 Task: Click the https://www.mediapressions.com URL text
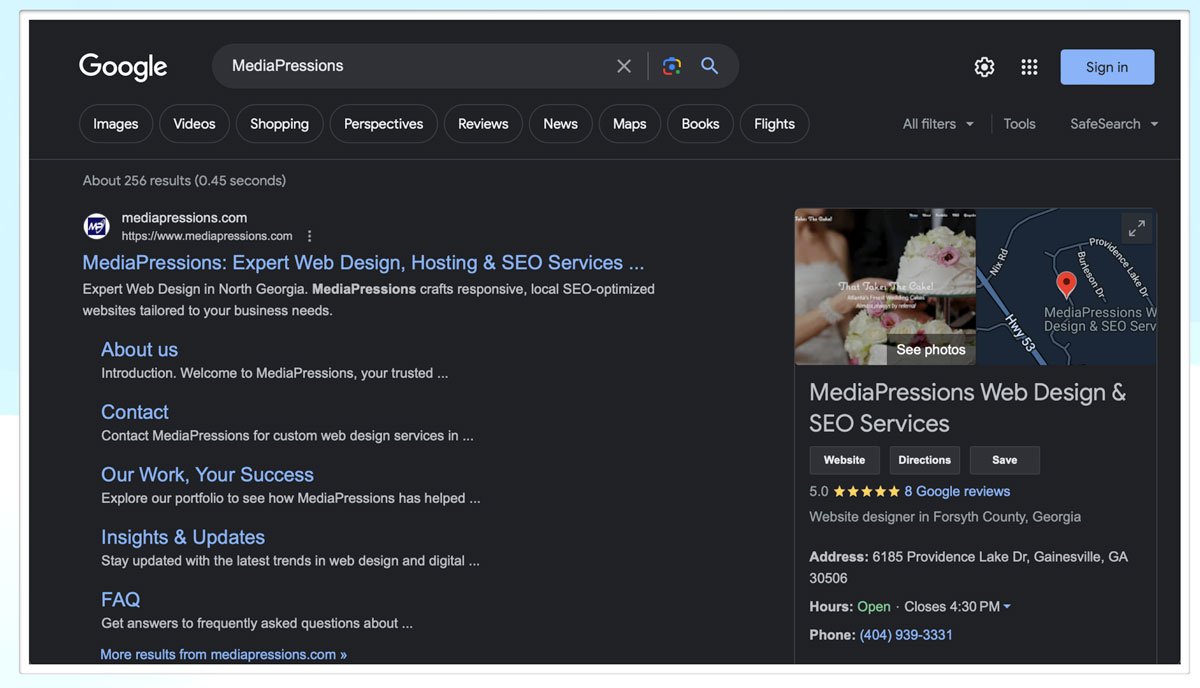point(207,236)
